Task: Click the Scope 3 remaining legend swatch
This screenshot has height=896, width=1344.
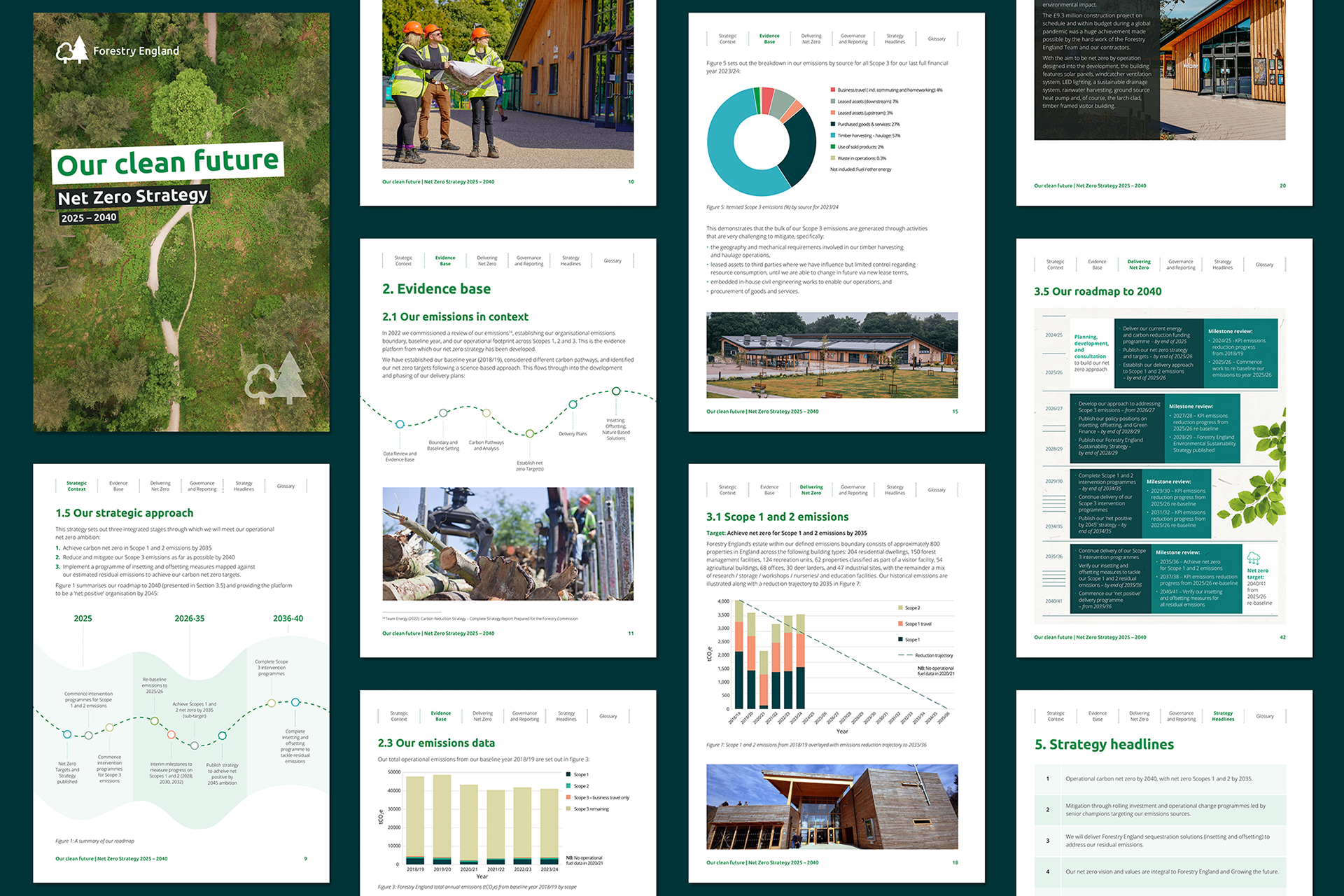Action: [x=568, y=809]
